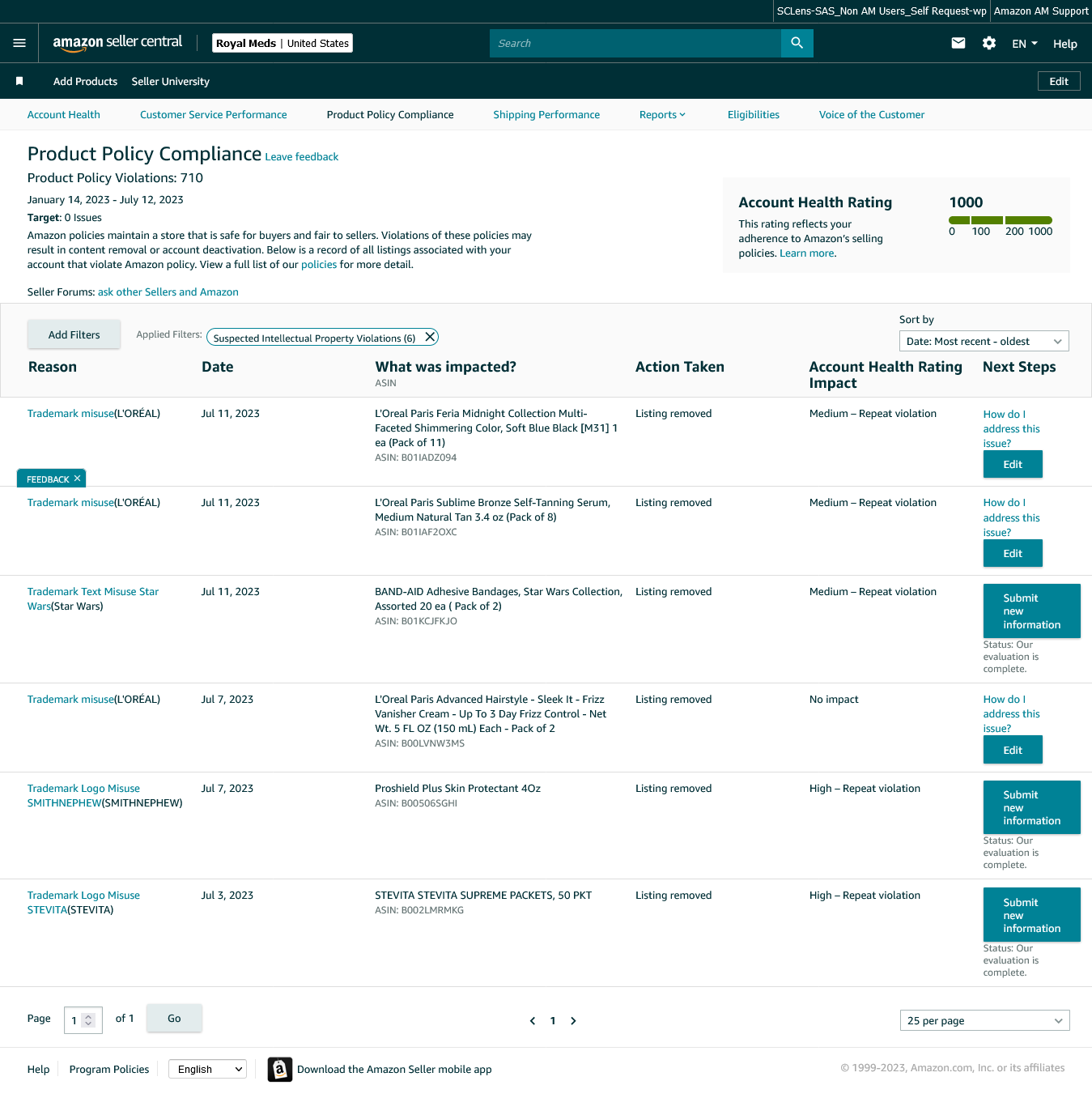
Task: Open Trademark Logo Misuse STEVITA link
Action: click(x=83, y=903)
